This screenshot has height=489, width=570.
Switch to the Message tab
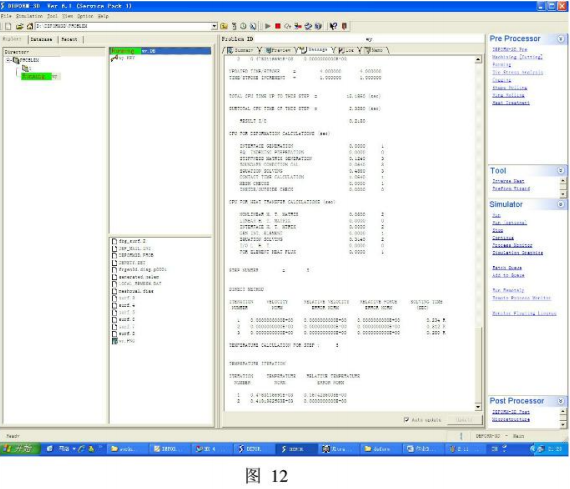point(315,50)
